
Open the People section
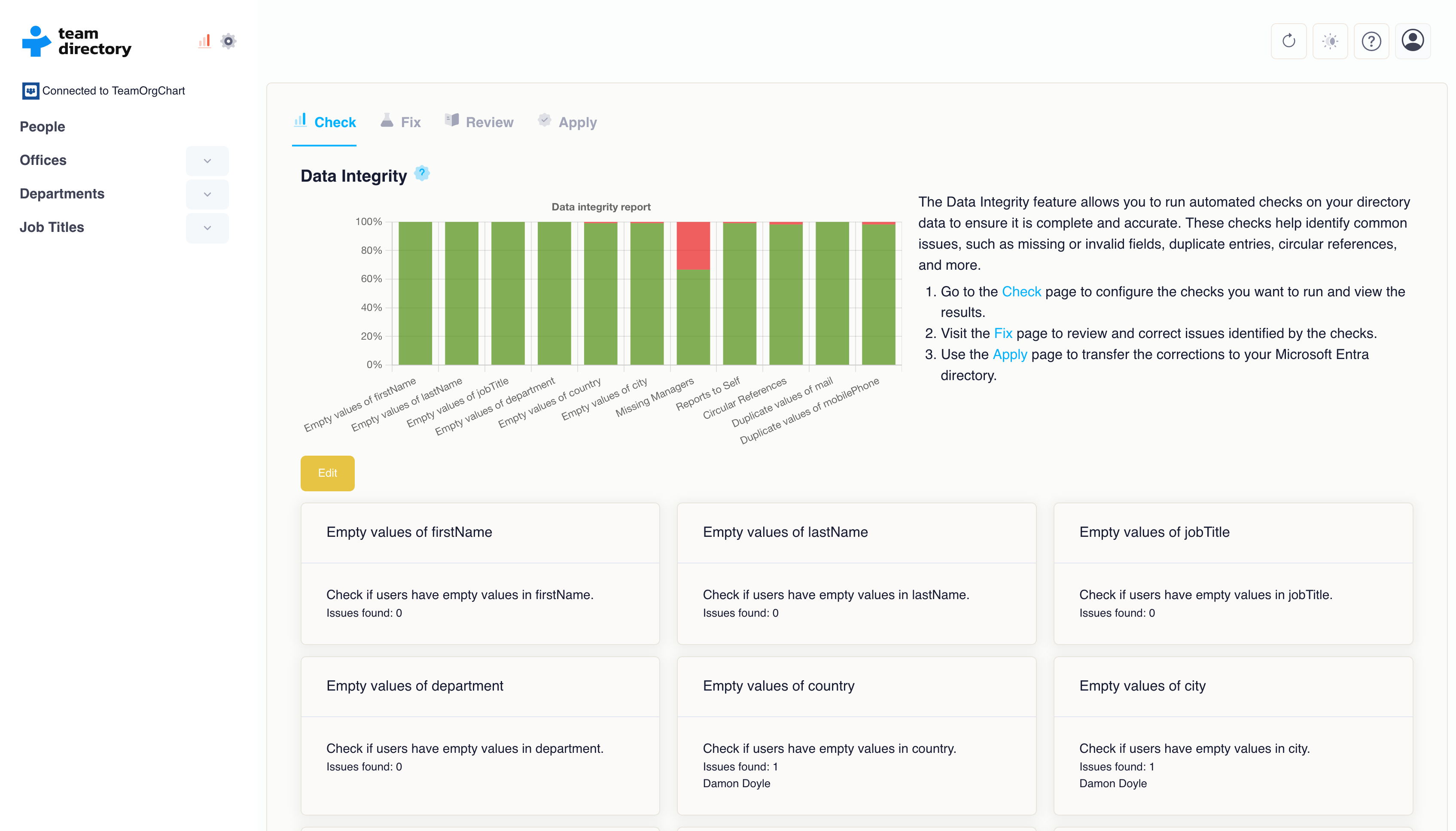click(x=42, y=127)
